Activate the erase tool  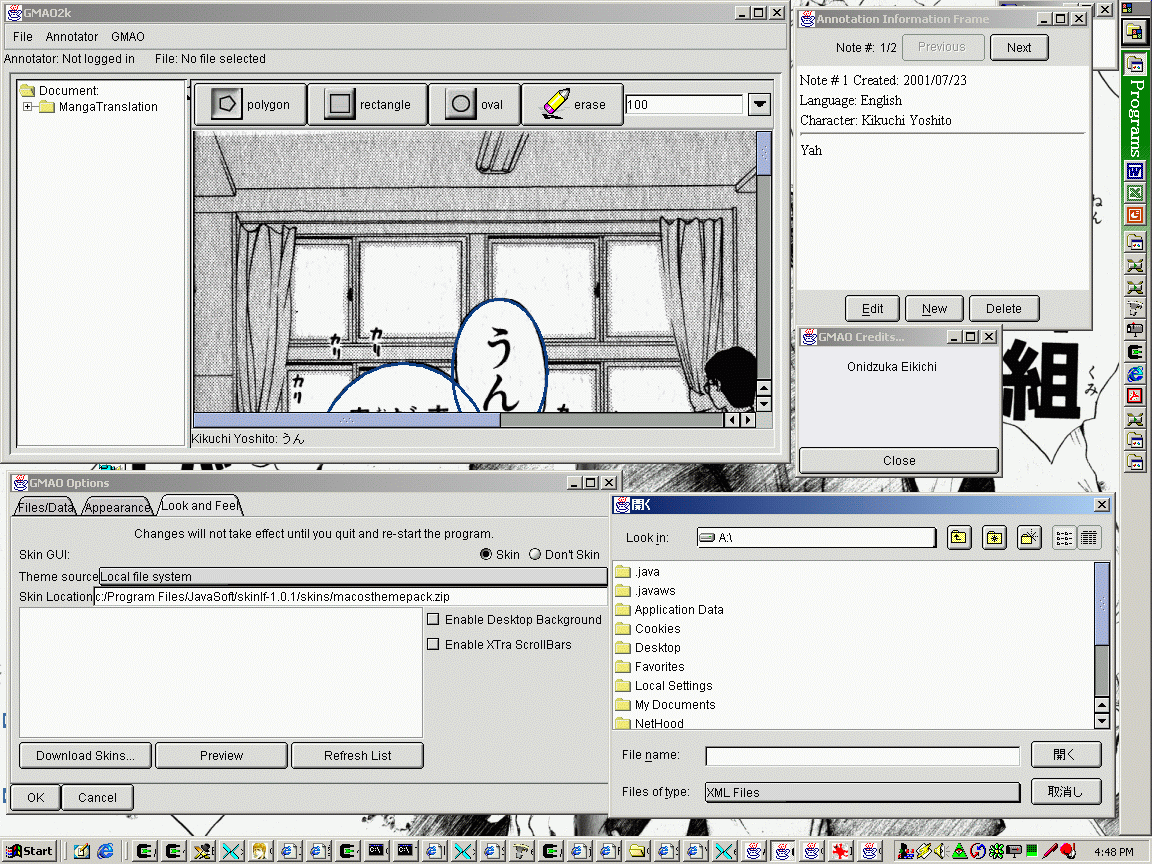[x=573, y=104]
